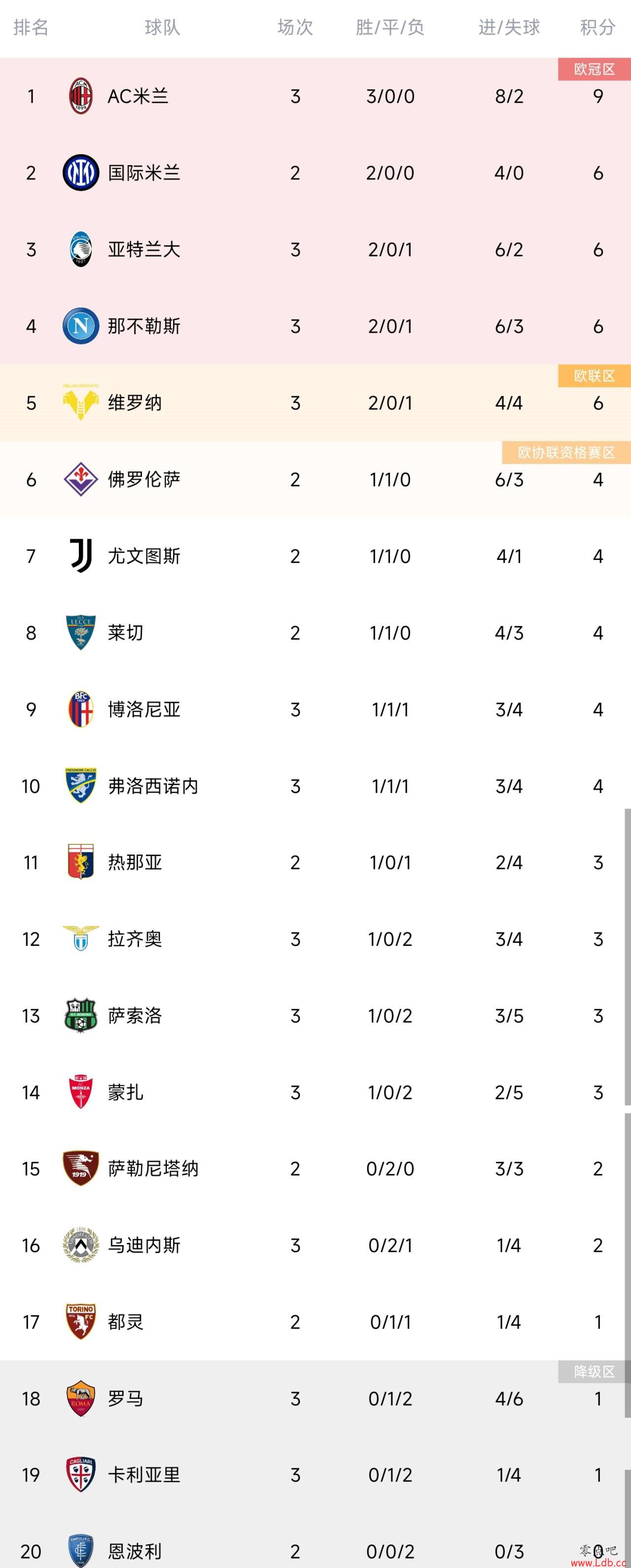
Task: Select the 进/失球 column header
Action: tap(509, 28)
